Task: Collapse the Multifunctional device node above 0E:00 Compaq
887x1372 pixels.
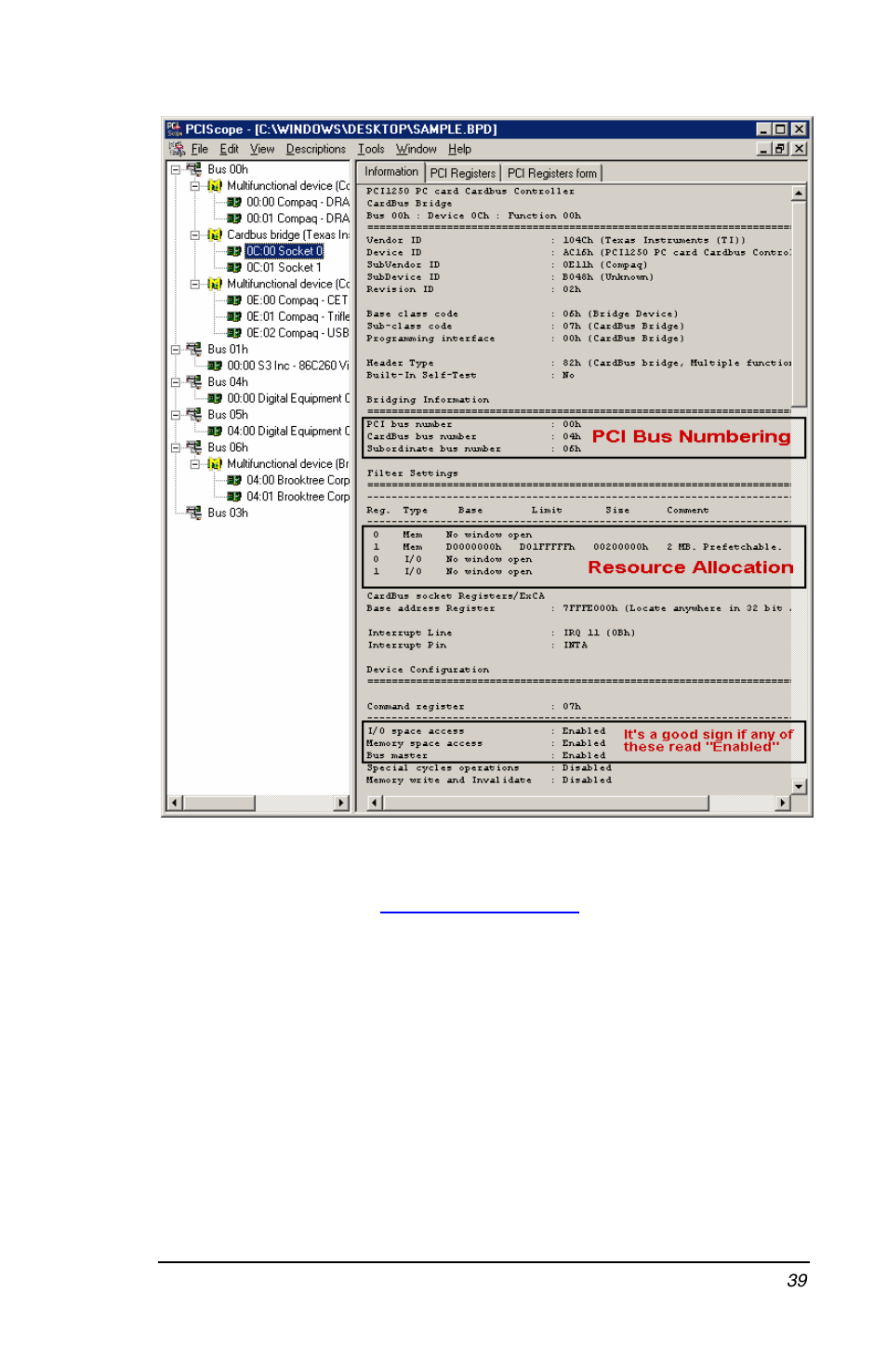Action: (194, 284)
